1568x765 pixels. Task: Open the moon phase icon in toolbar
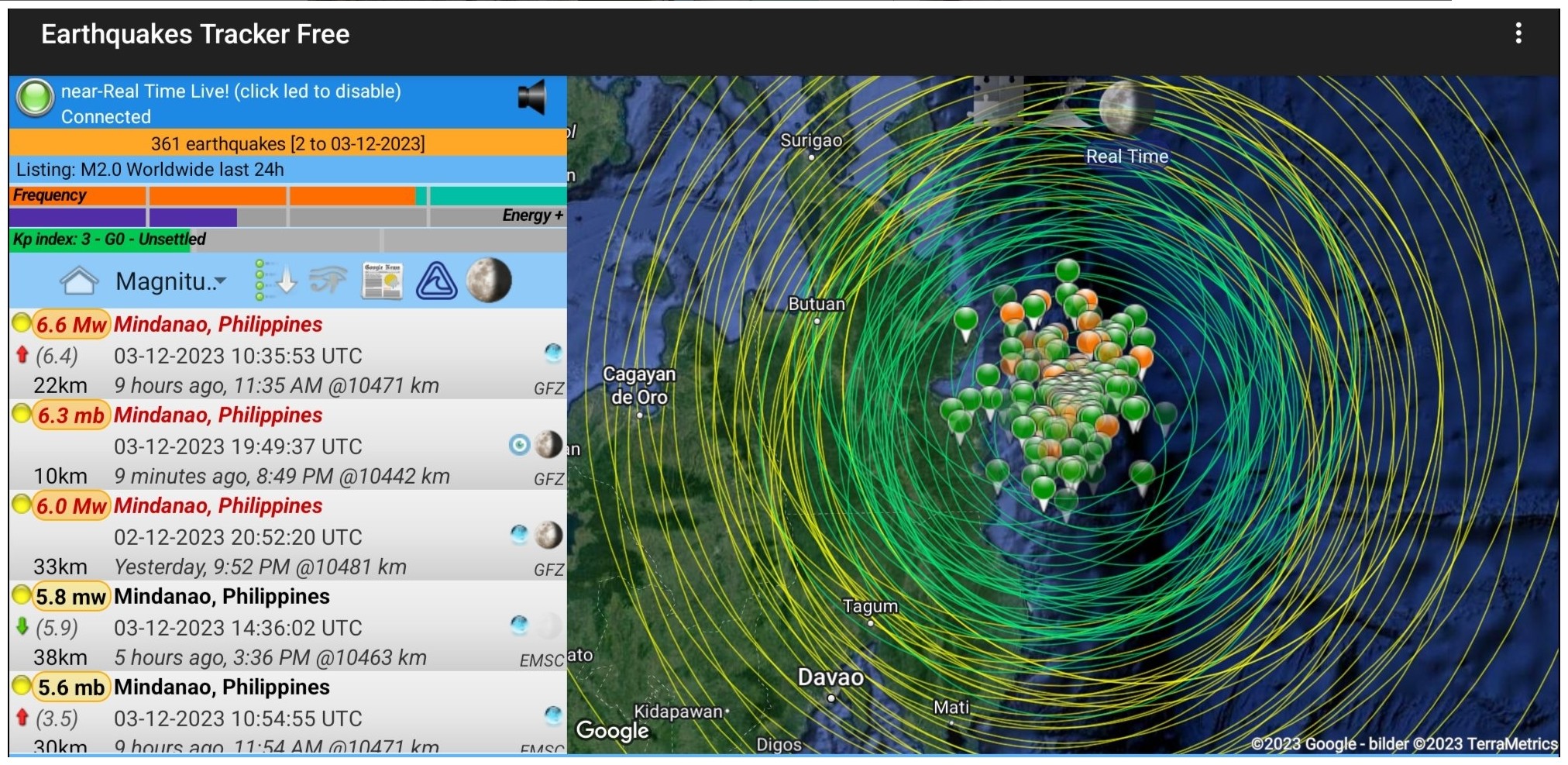(489, 281)
